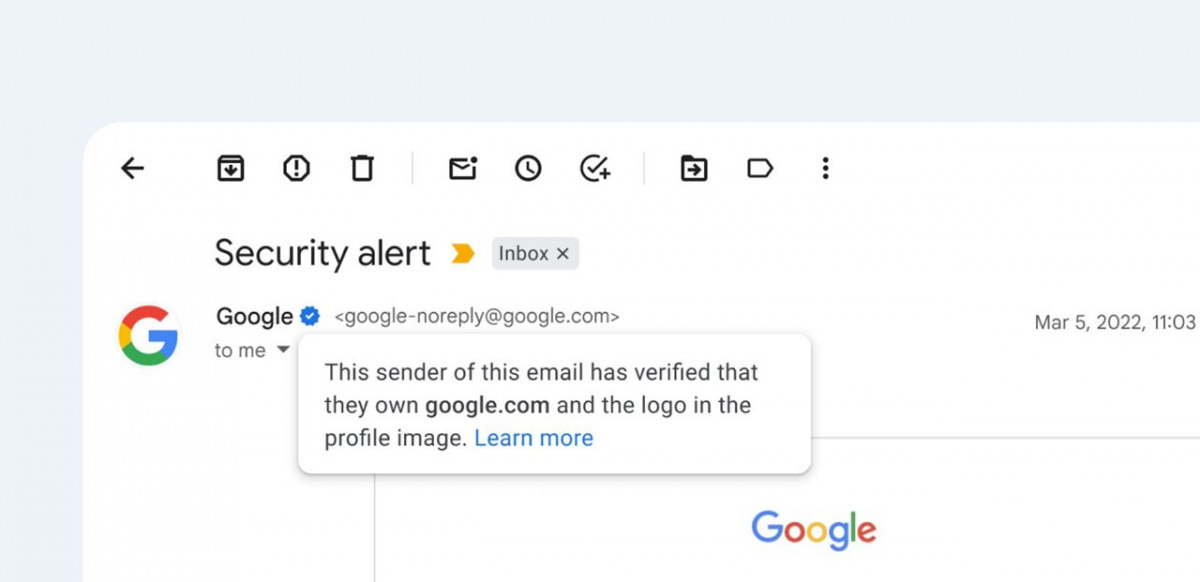The width and height of the screenshot is (1200, 582).
Task: Open the Learn more link
Action: tap(533, 438)
